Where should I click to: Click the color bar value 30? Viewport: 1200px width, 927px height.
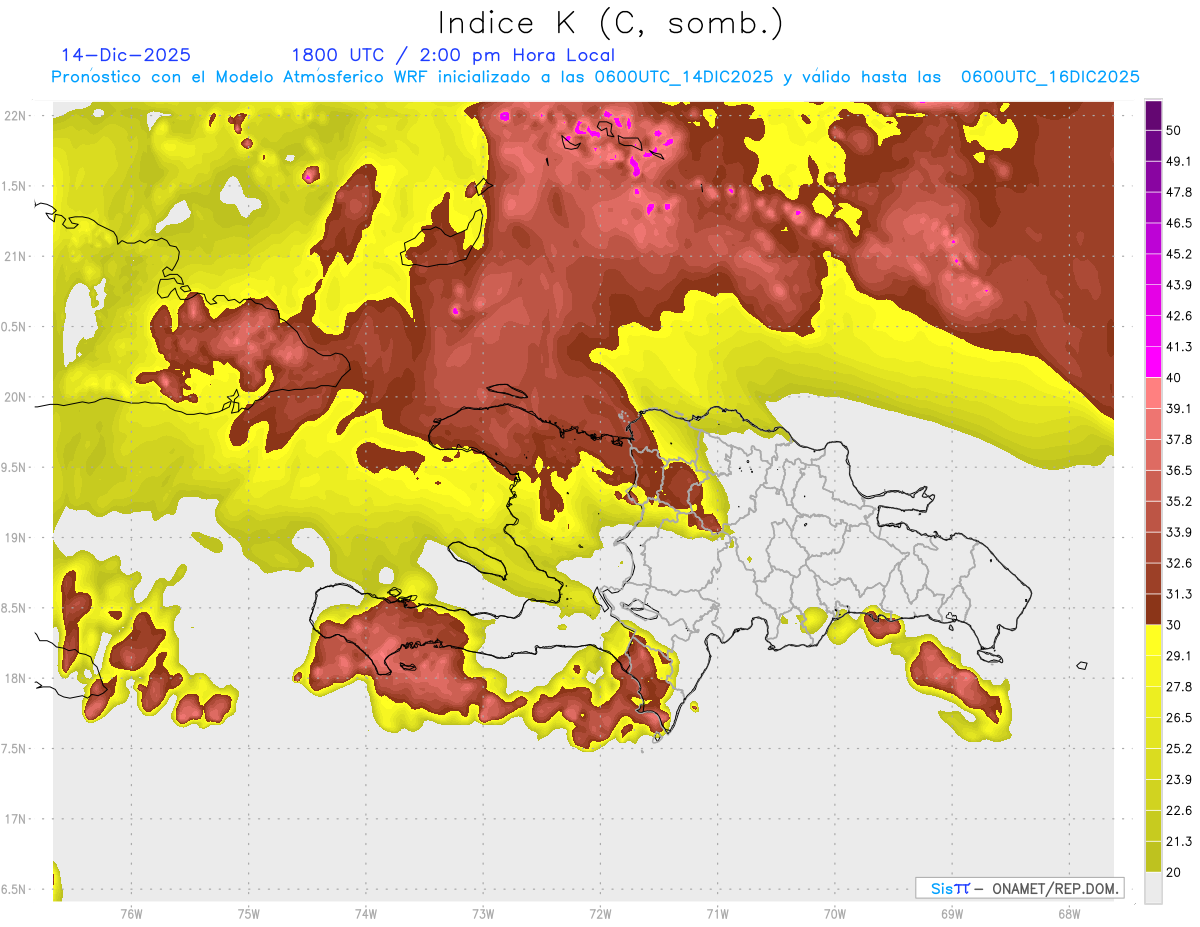pos(1175,625)
